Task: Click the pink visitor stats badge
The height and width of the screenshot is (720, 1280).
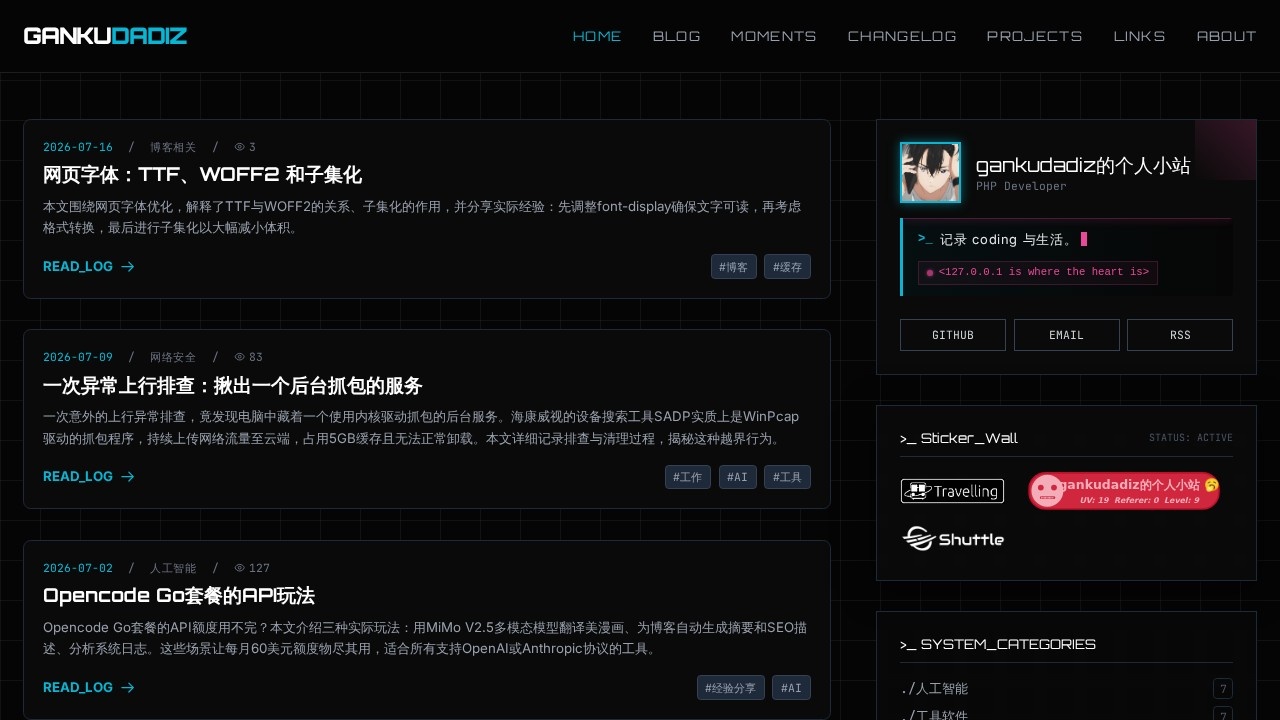Action: [1124, 491]
